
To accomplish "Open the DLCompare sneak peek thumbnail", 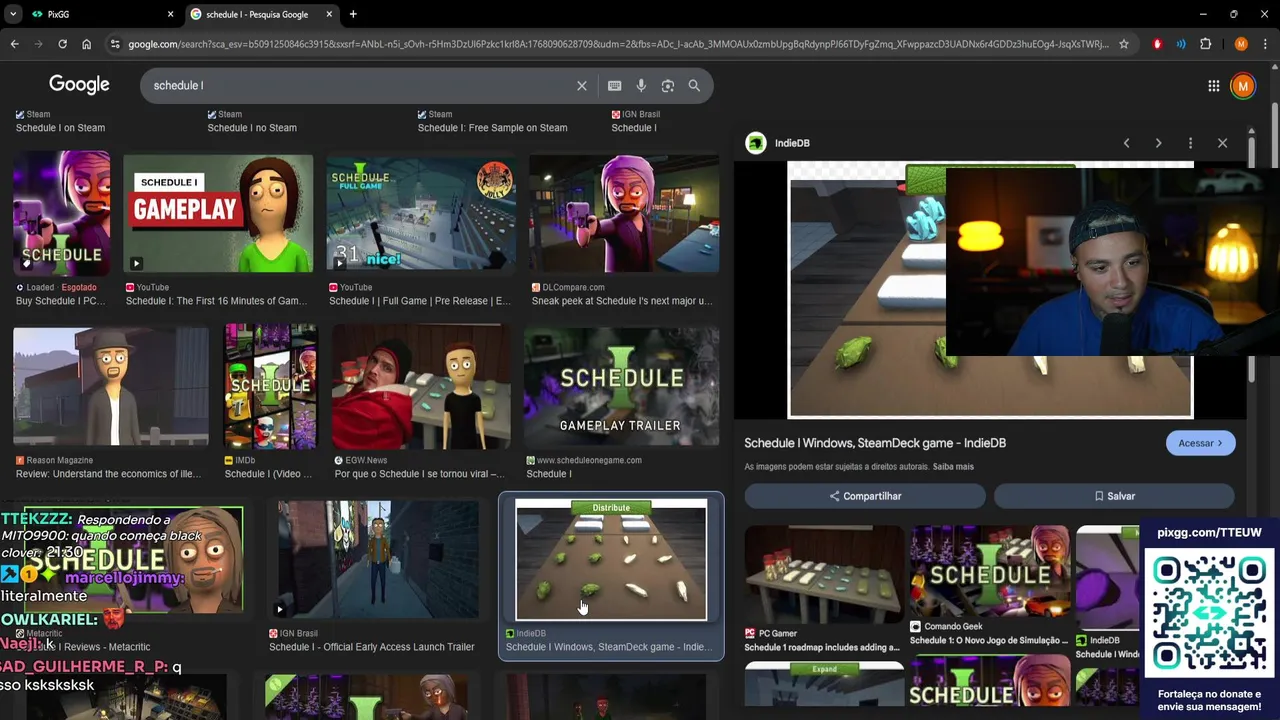I will pos(624,213).
